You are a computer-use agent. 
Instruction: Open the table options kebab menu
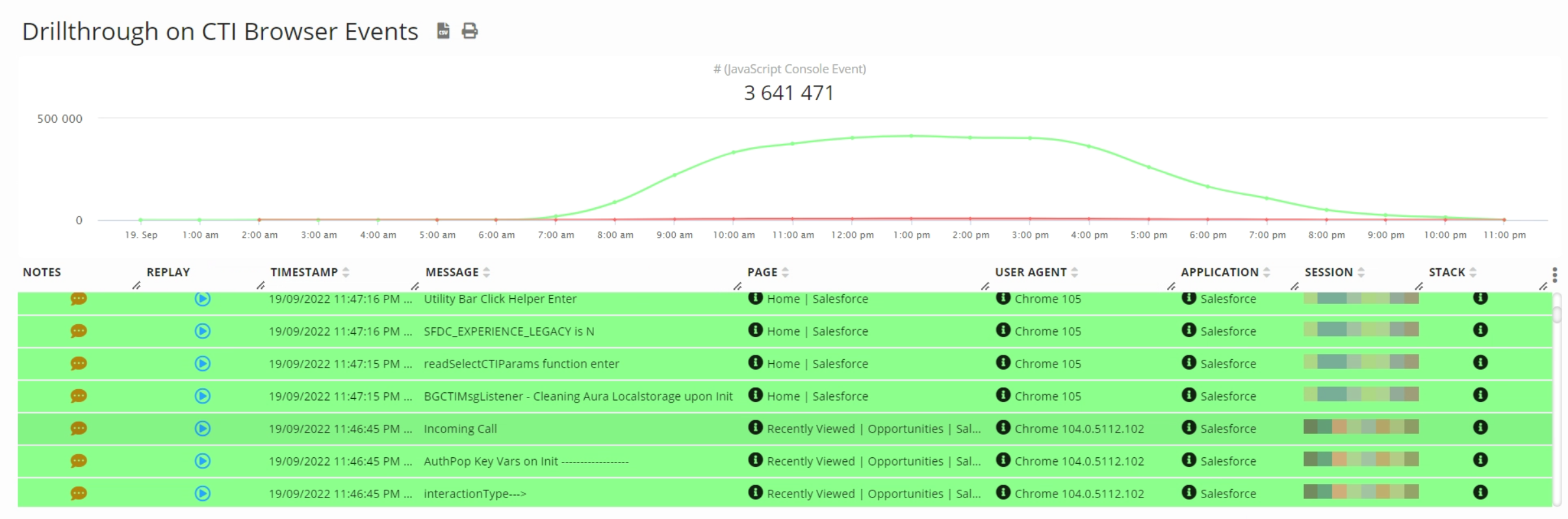pos(1554,275)
